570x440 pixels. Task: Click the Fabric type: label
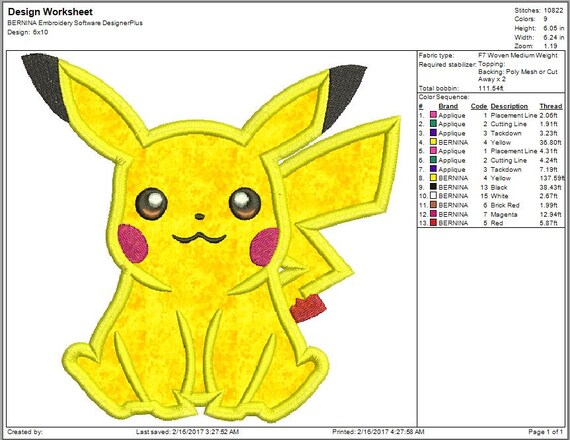[x=436, y=56]
